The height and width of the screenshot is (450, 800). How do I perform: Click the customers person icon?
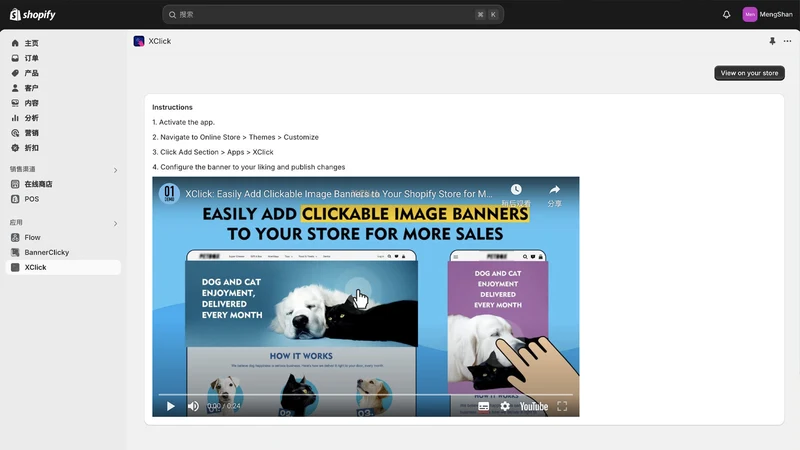pos(15,88)
